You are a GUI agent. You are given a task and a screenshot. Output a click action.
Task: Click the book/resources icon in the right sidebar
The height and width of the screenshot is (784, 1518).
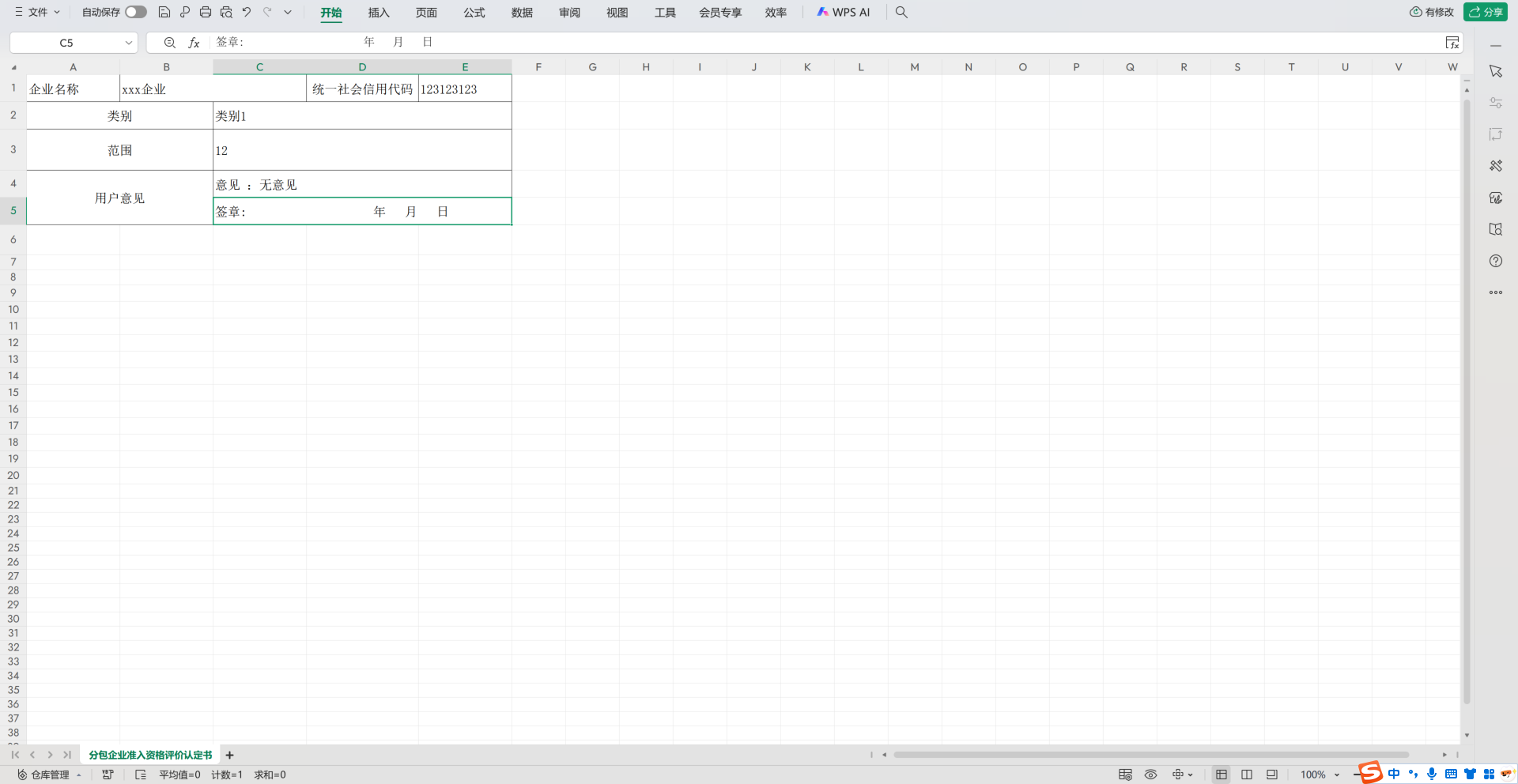(1496, 229)
